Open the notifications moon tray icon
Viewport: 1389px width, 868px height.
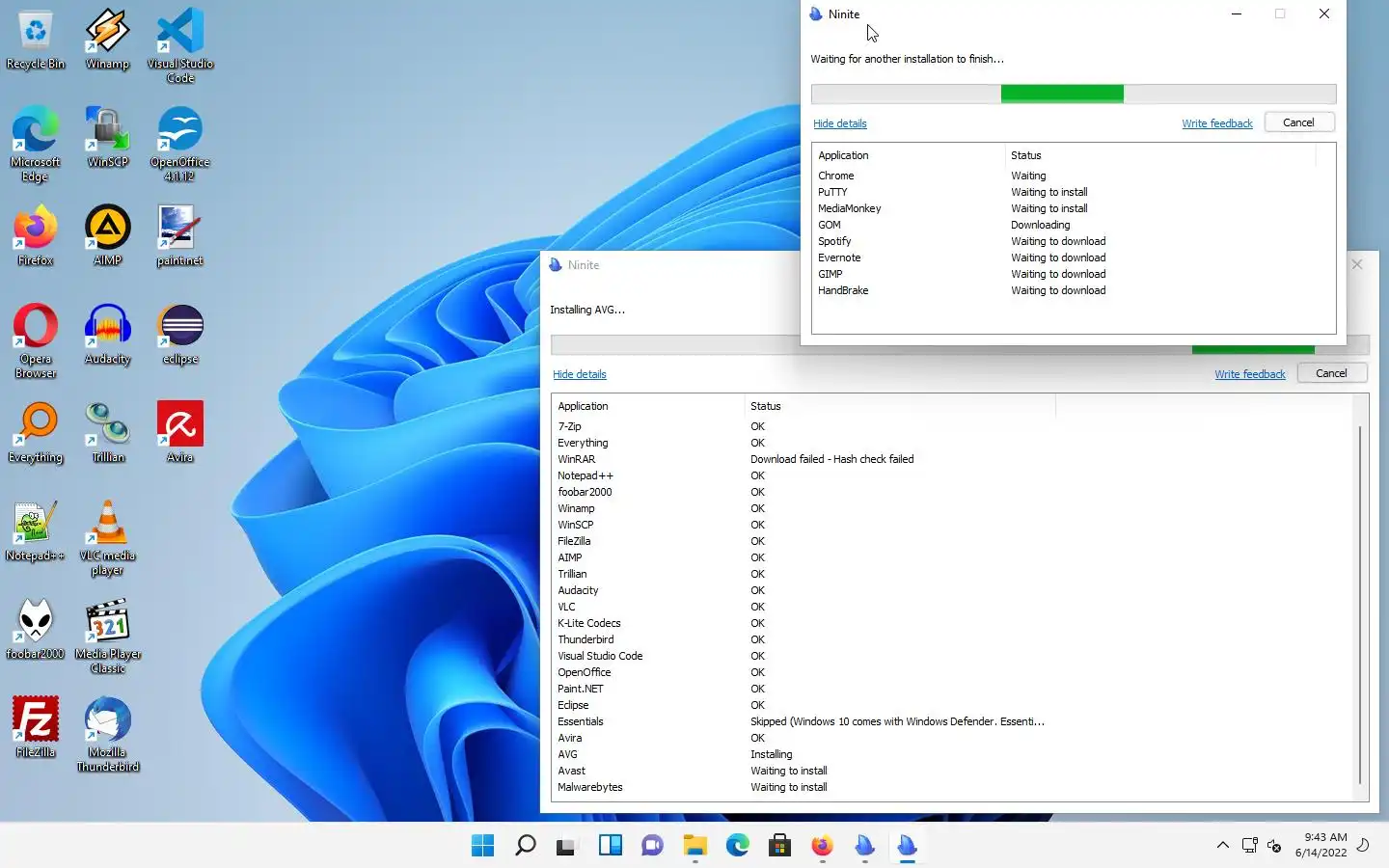click(1363, 846)
